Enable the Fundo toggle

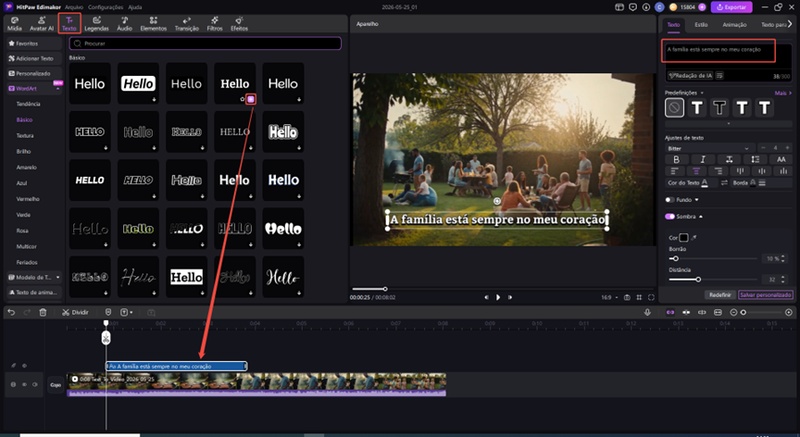670,200
